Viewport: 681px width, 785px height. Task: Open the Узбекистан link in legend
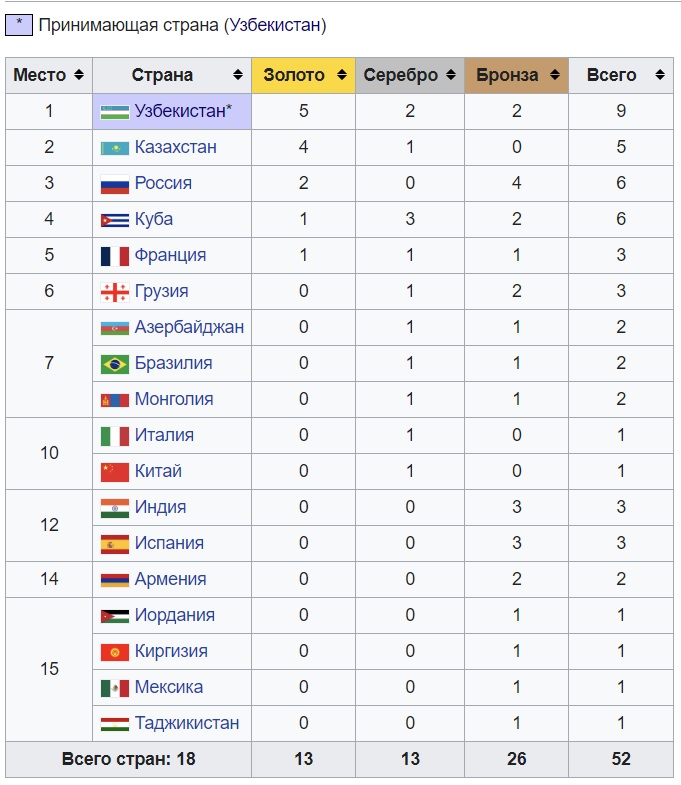[275, 25]
